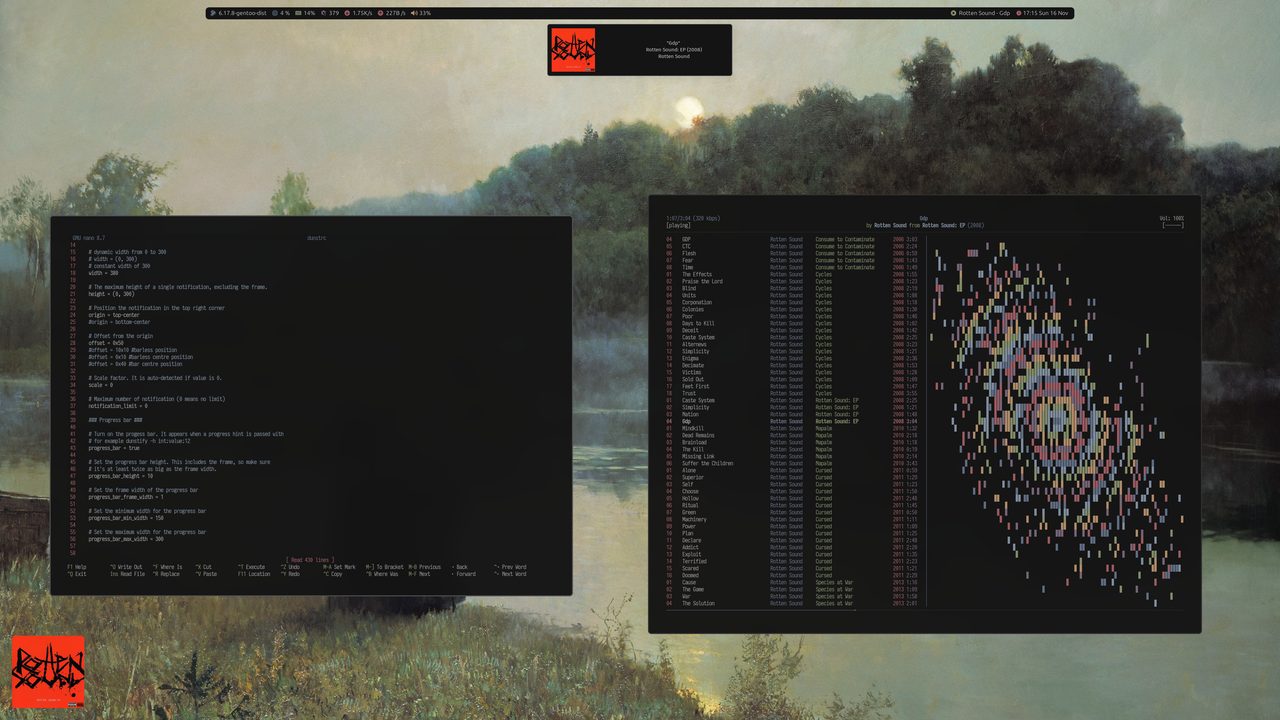Screen dimensions: 1280x720
Task: Click F1 Help in the nano shortcut bar
Action: click(77, 567)
